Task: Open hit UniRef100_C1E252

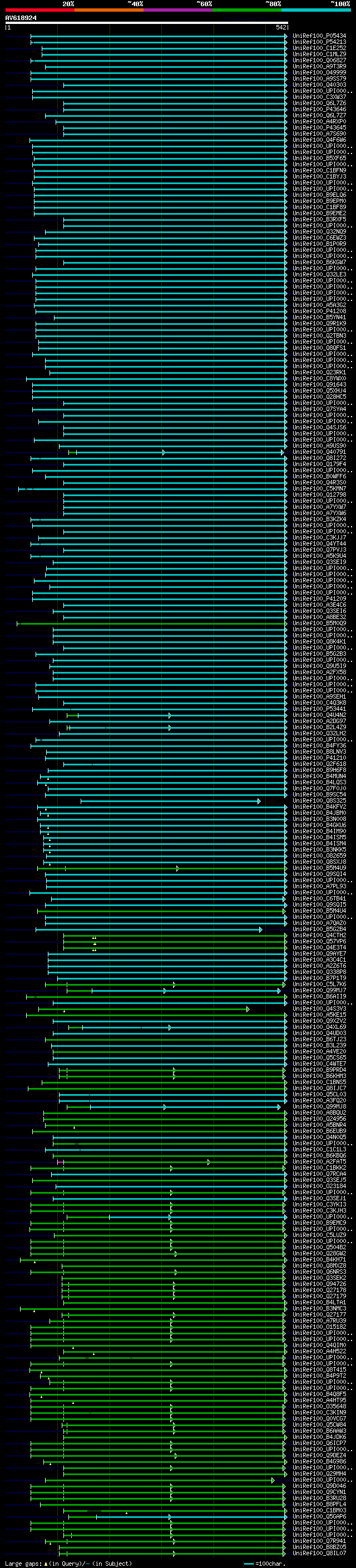Action: coord(319,48)
